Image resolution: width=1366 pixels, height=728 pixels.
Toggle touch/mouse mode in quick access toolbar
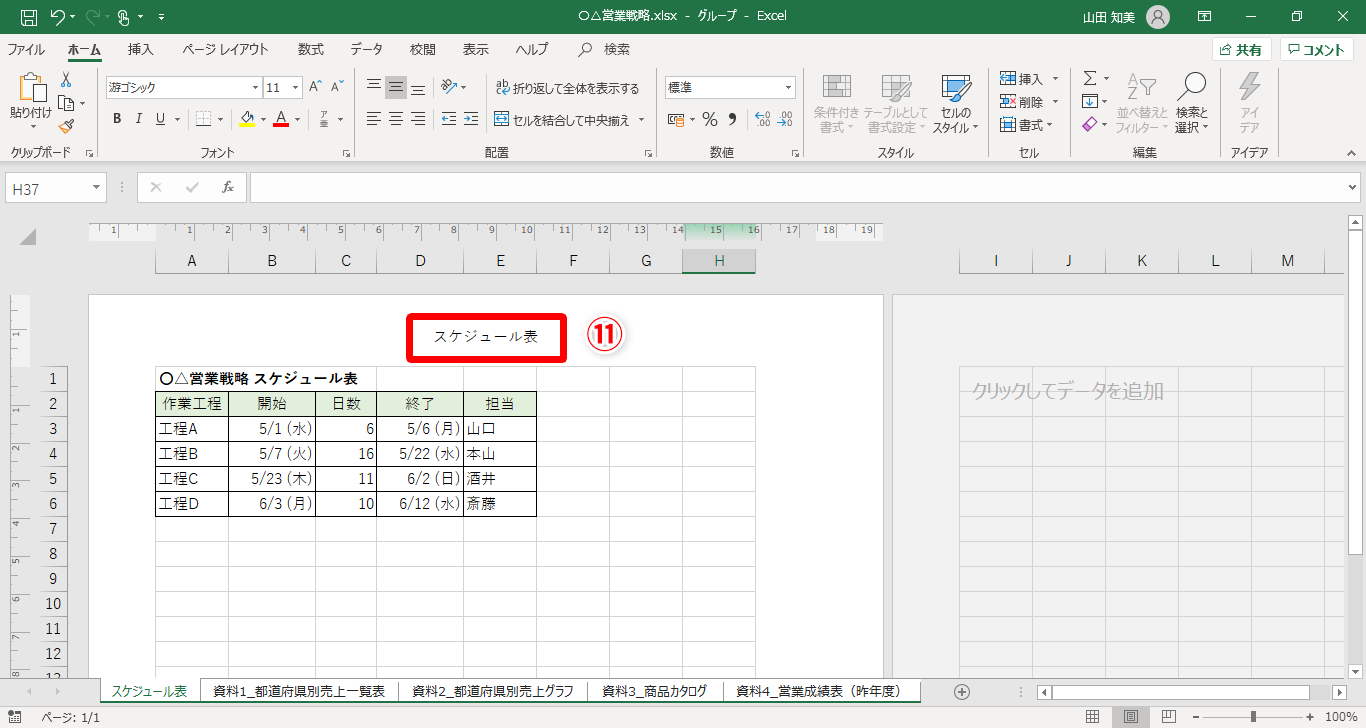click(x=125, y=17)
